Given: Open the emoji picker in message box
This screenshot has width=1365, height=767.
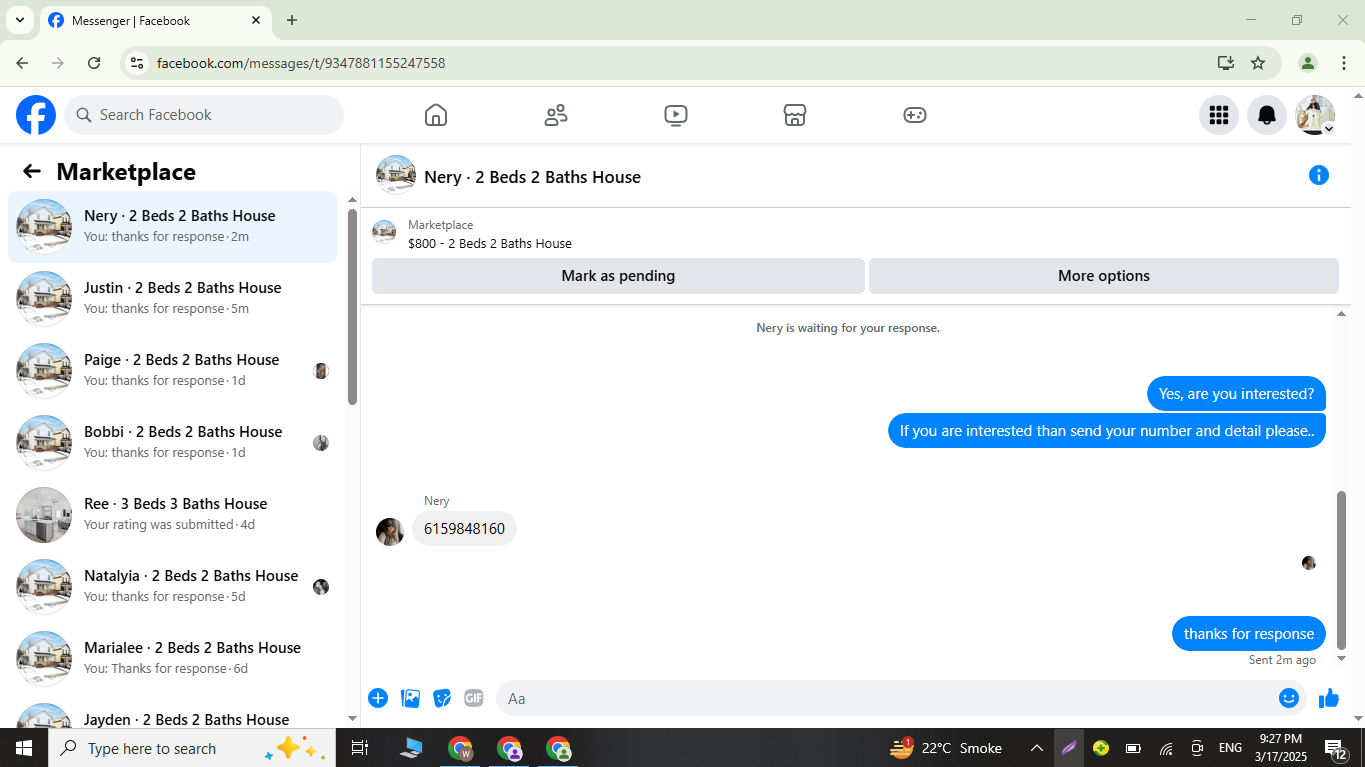Looking at the screenshot, I should click(x=1289, y=698).
